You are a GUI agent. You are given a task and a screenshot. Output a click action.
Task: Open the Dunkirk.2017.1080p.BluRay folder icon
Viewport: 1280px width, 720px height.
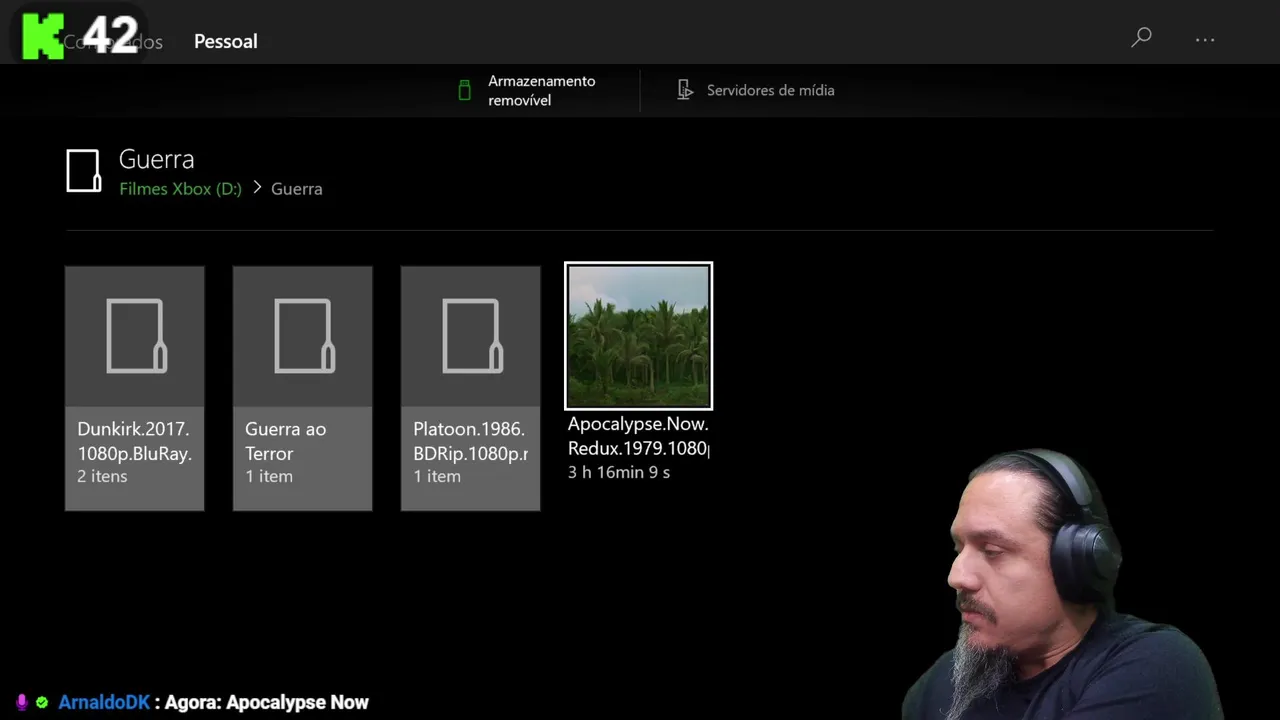click(135, 336)
